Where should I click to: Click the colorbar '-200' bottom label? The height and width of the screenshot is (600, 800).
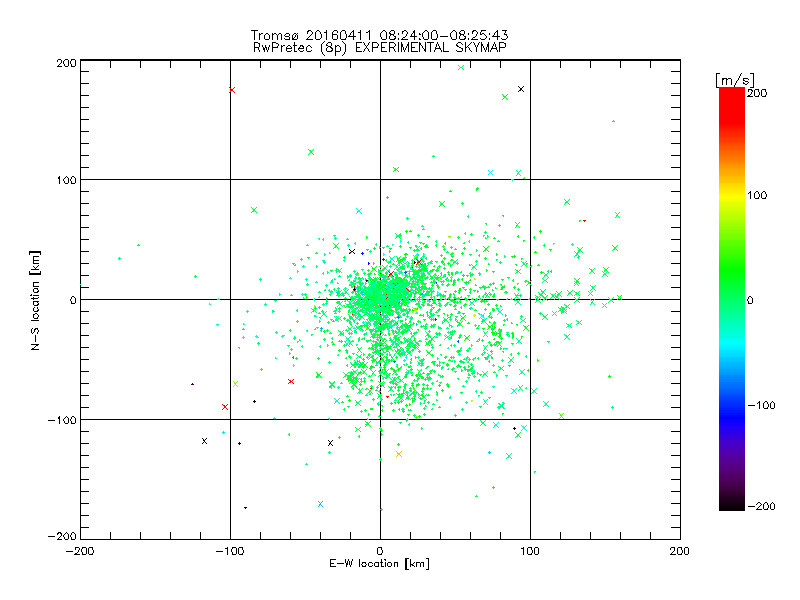[761, 506]
